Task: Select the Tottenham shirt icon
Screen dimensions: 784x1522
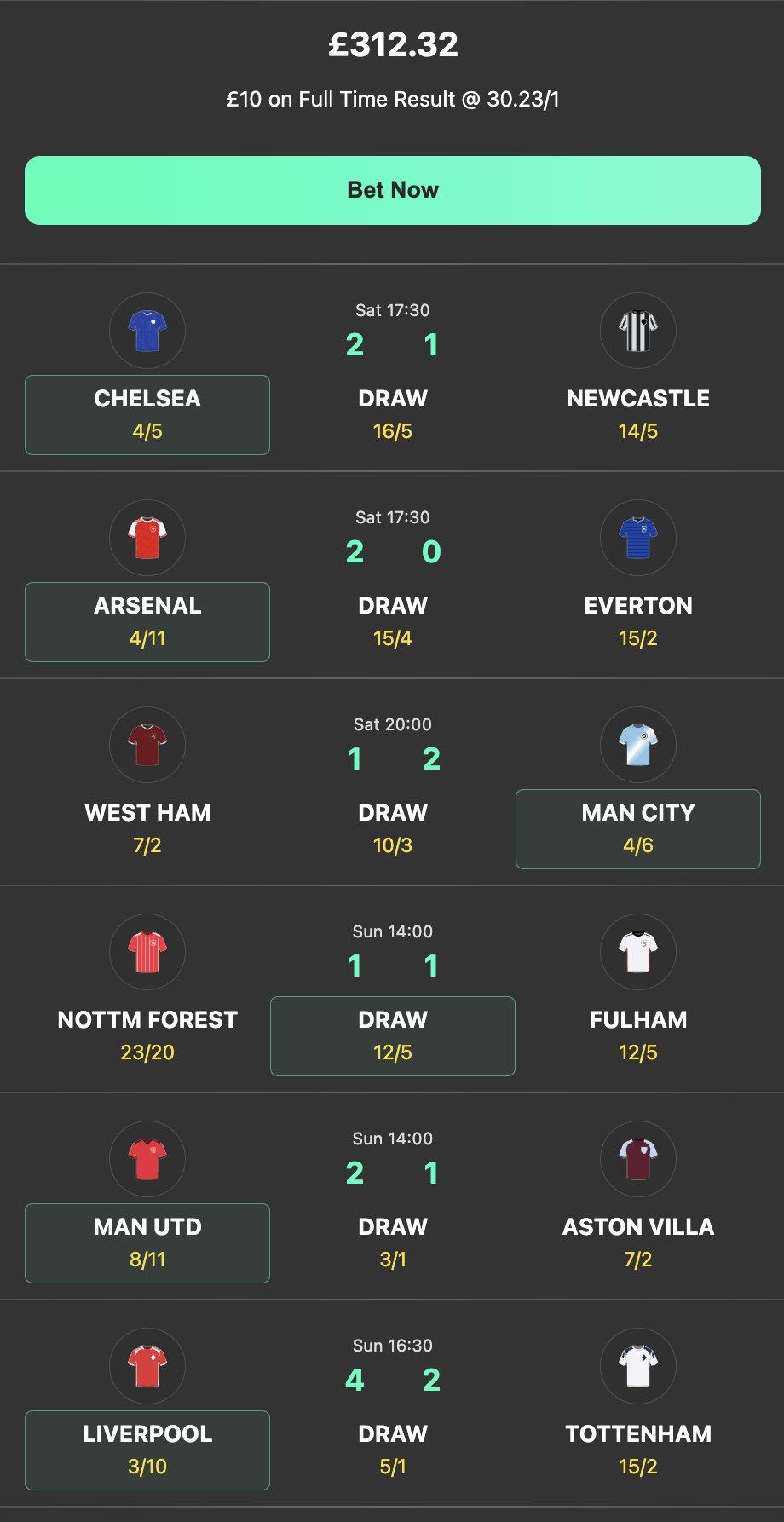Action: [x=637, y=1366]
